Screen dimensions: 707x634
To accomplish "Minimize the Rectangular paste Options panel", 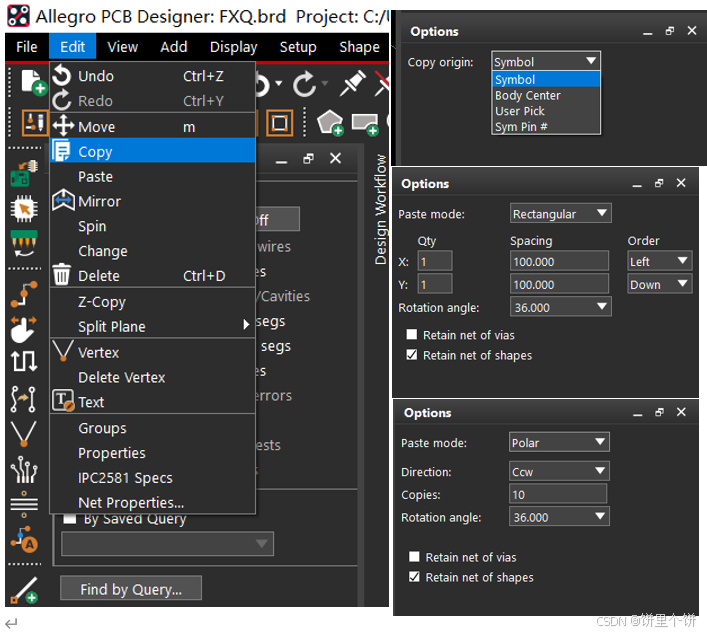I will (x=637, y=184).
